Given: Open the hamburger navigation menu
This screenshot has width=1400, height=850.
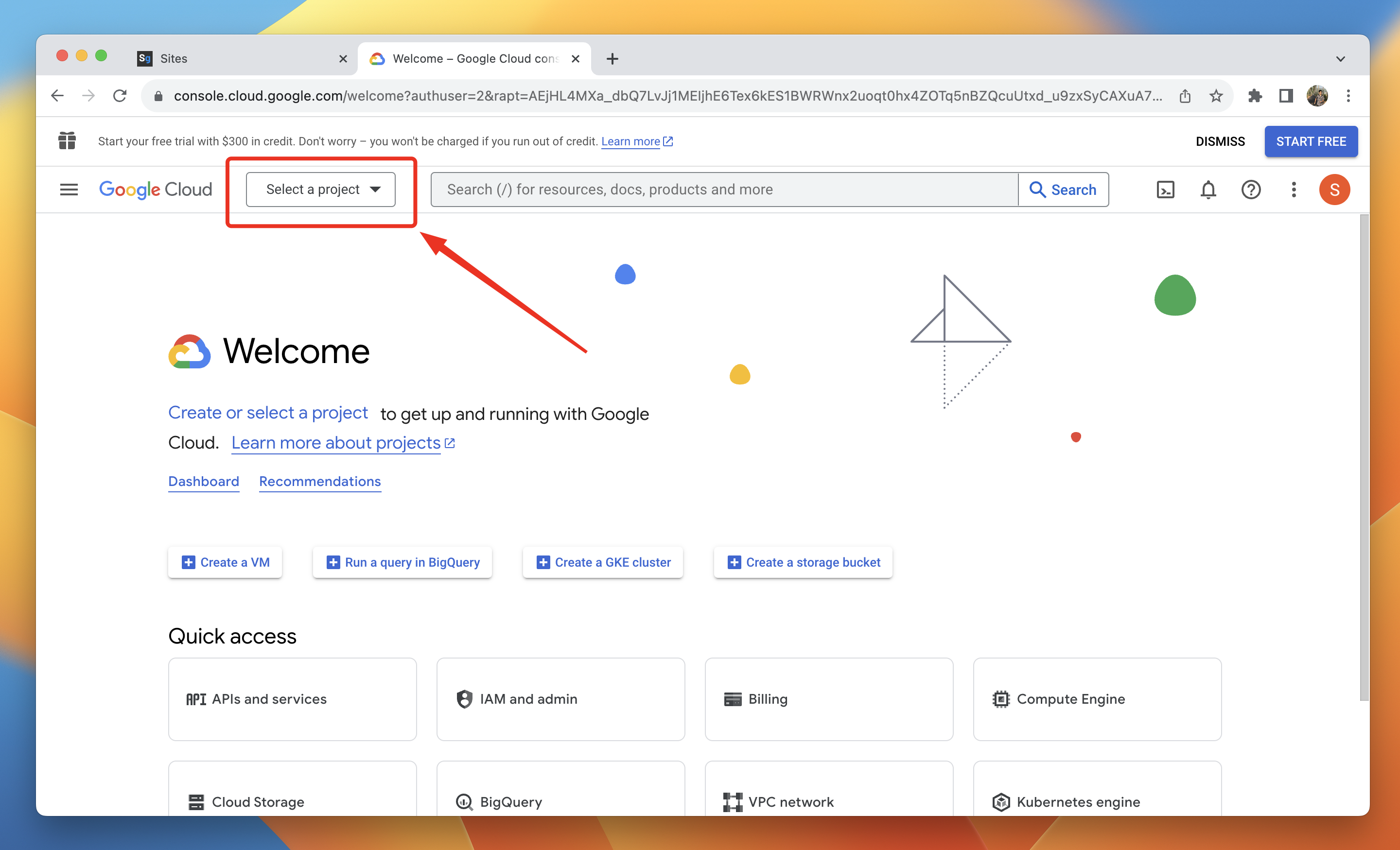Looking at the screenshot, I should click(69, 189).
